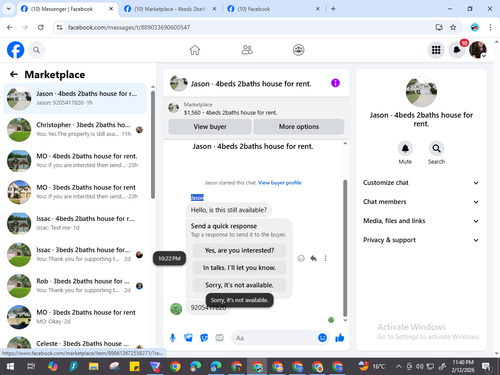
Task: Click More options button
Action: [299, 127]
